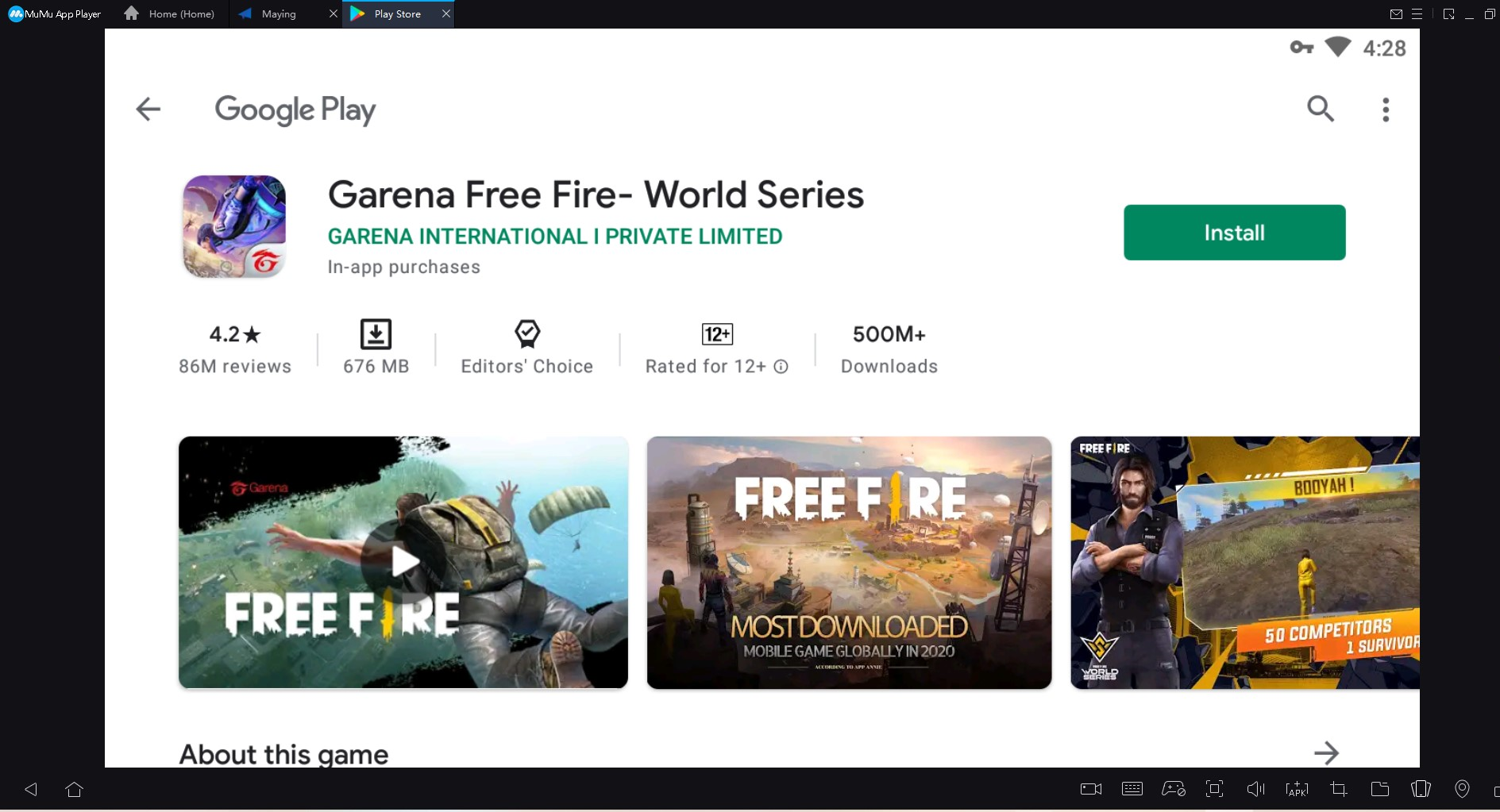Go back with the Google Play back arrow
Screen dimensions: 1500x812
coord(148,109)
